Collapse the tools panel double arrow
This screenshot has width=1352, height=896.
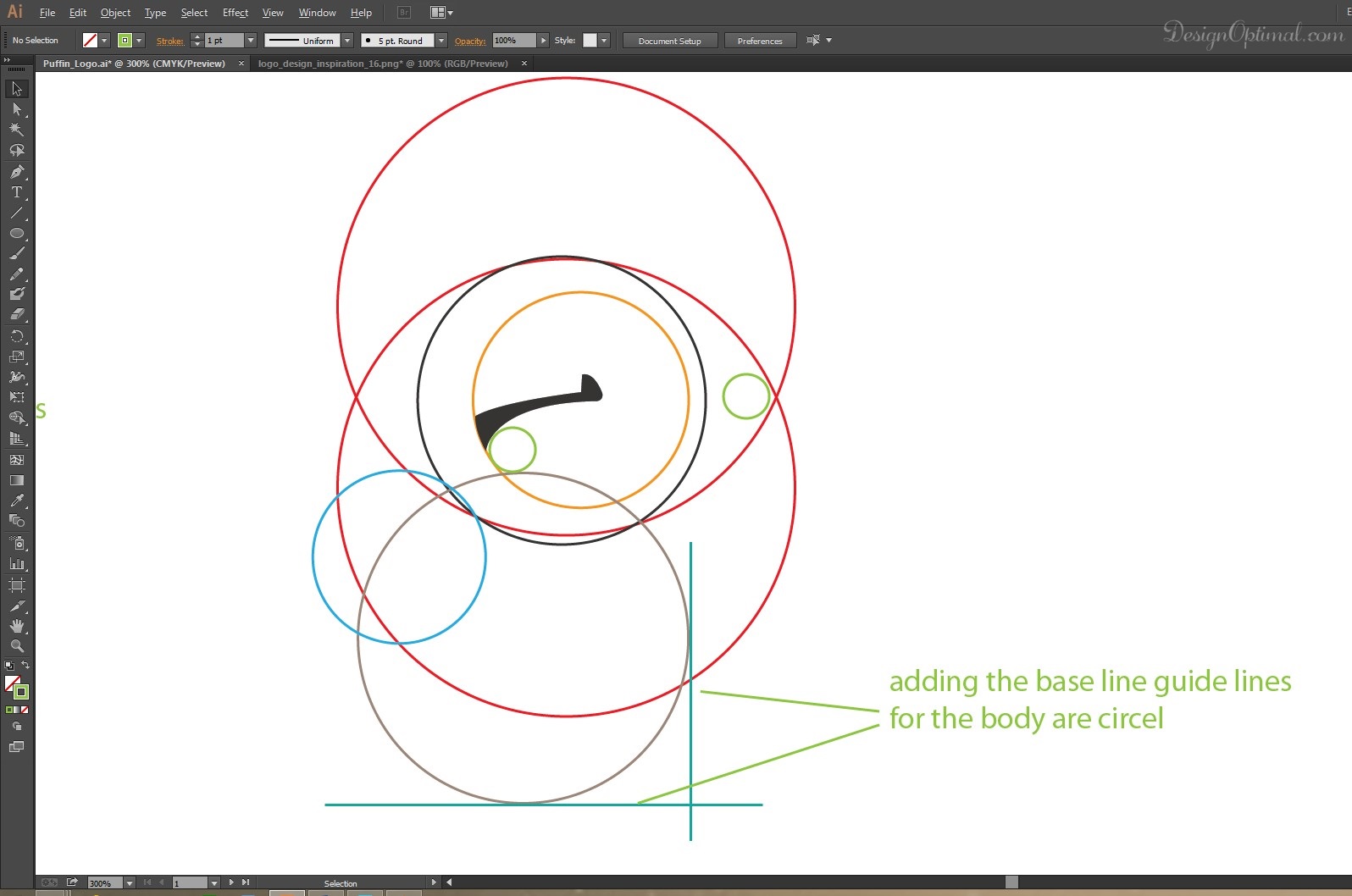coord(7,61)
